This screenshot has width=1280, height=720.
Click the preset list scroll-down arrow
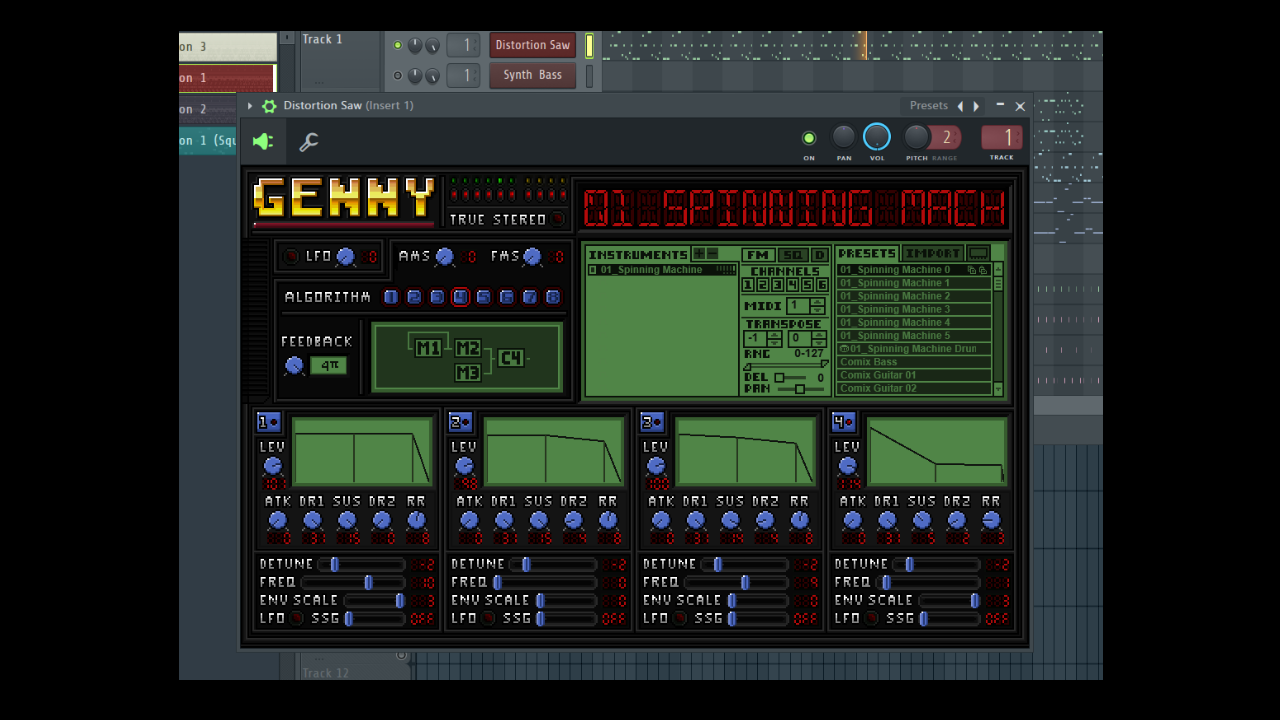[997, 388]
